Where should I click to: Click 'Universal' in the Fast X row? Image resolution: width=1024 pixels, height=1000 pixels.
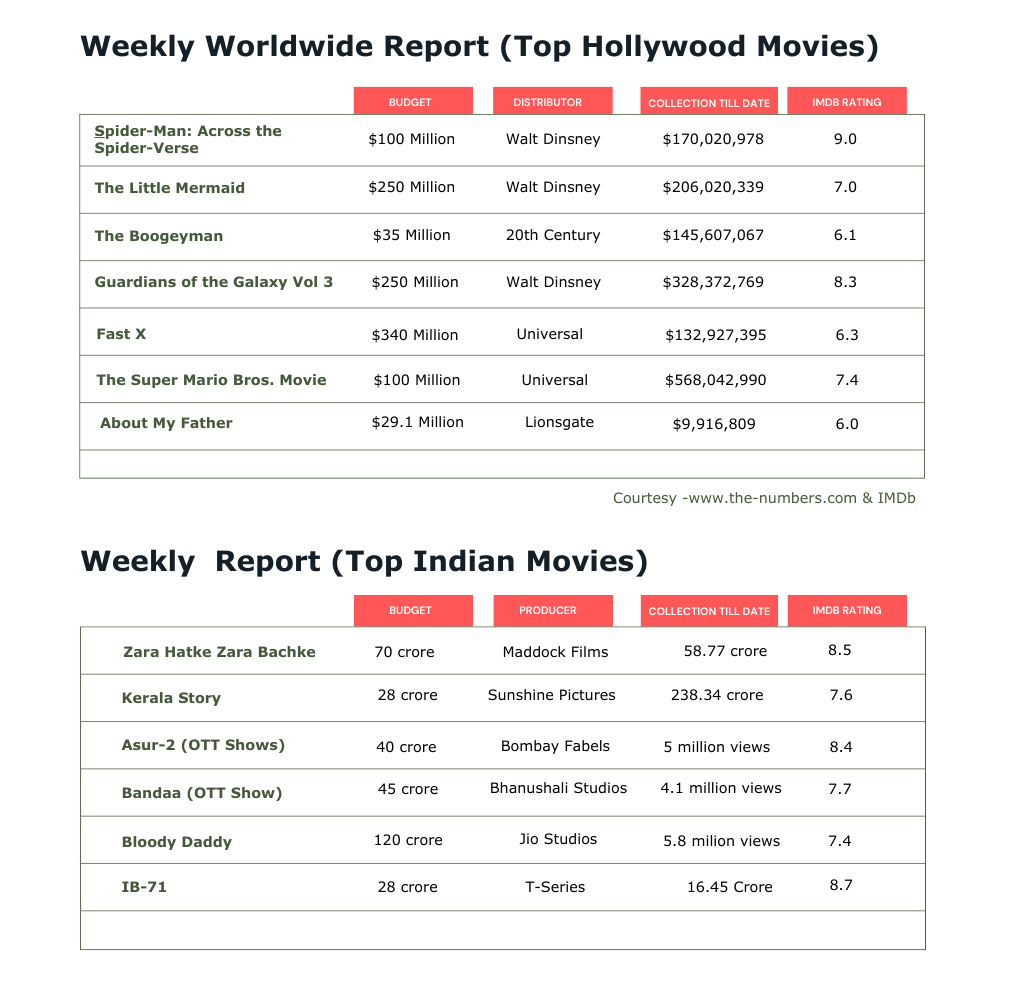click(x=550, y=334)
